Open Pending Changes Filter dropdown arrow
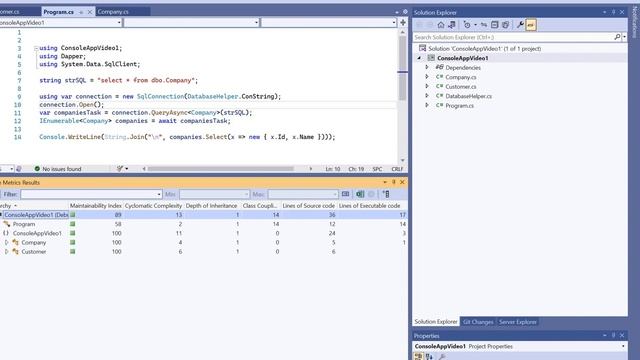 coord(475,25)
